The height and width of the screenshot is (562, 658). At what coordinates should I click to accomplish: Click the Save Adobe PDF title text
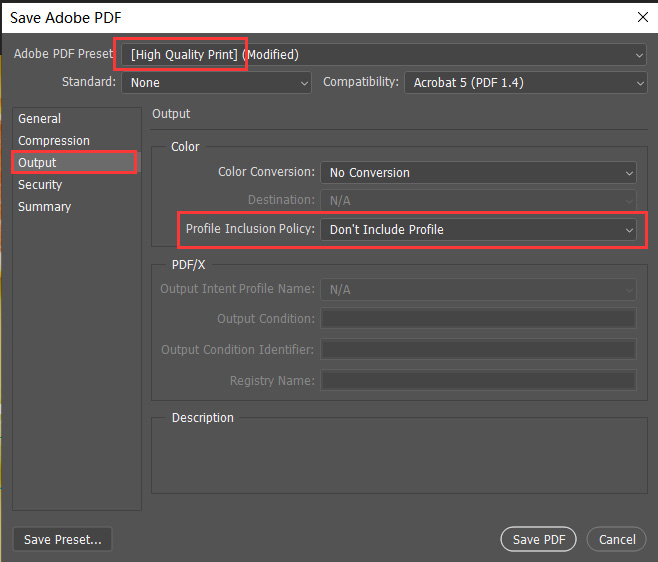(65, 18)
